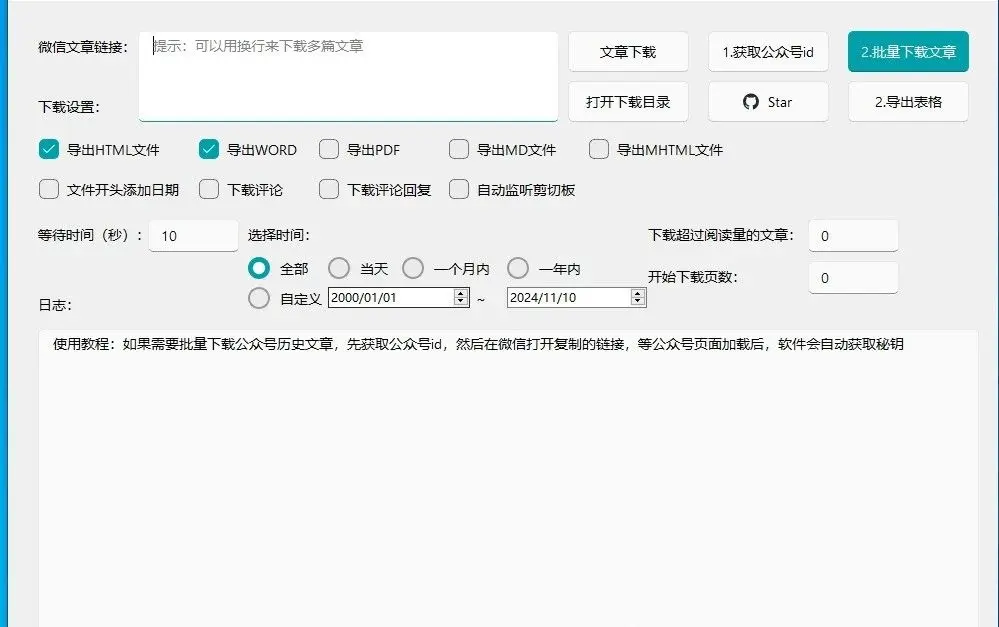This screenshot has width=999, height=627.
Task: Select the 全部 time radio button
Action: (x=259, y=268)
